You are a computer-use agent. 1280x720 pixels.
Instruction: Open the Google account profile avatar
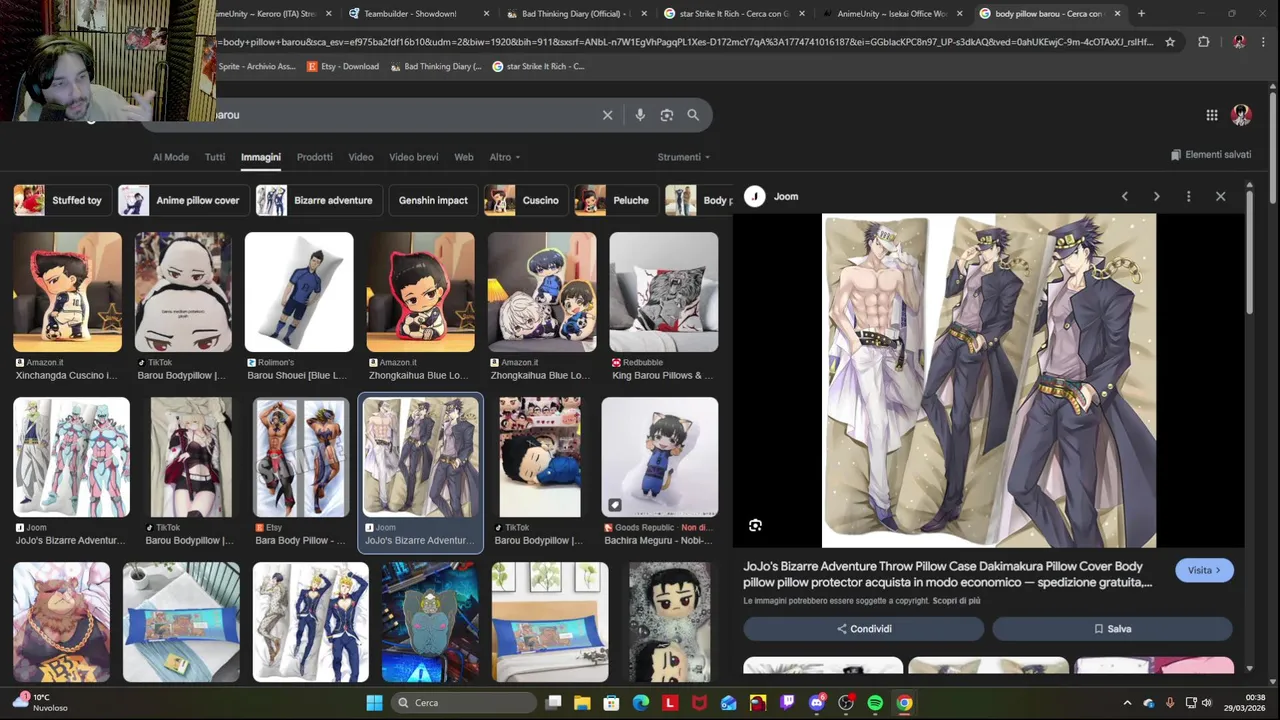(x=1242, y=115)
